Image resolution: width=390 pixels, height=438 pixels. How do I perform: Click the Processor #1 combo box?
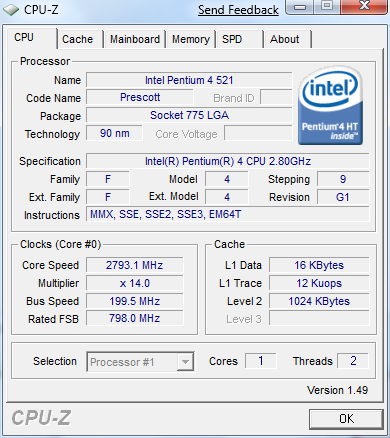point(140,362)
